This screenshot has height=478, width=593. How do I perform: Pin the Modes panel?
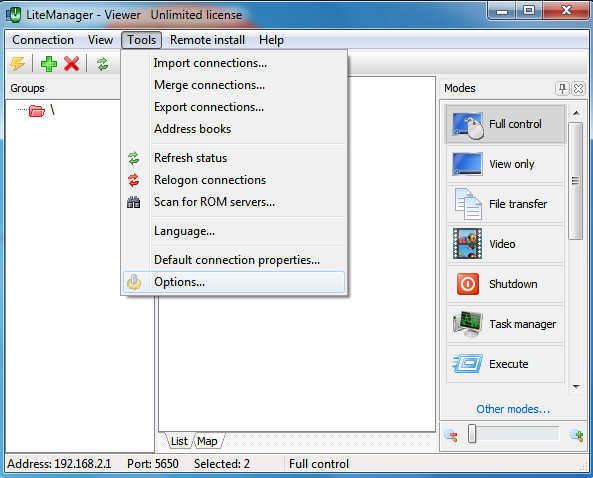pos(562,88)
